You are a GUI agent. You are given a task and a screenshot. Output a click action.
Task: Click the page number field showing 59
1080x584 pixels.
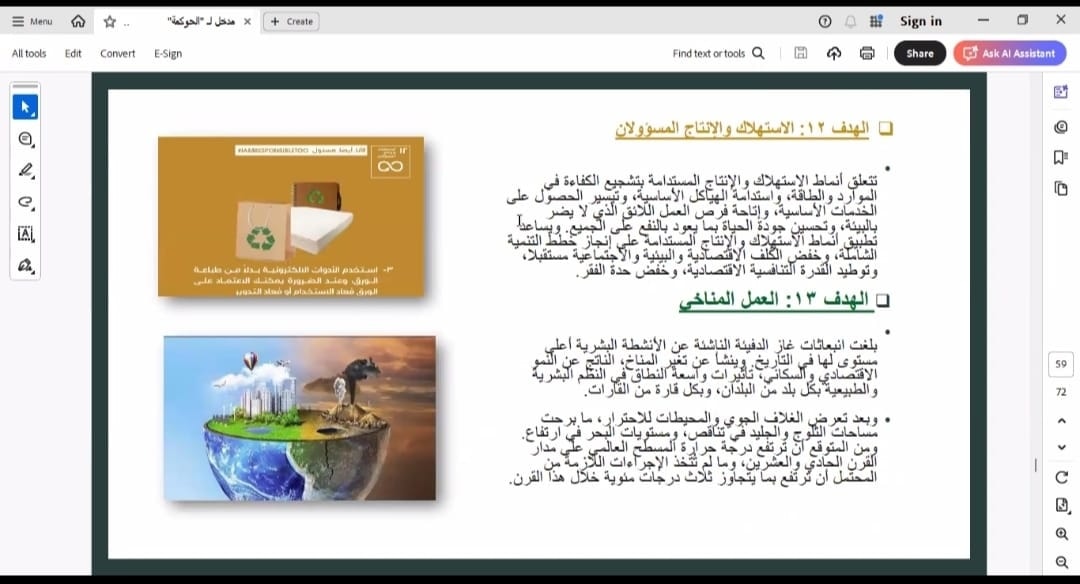click(1061, 364)
